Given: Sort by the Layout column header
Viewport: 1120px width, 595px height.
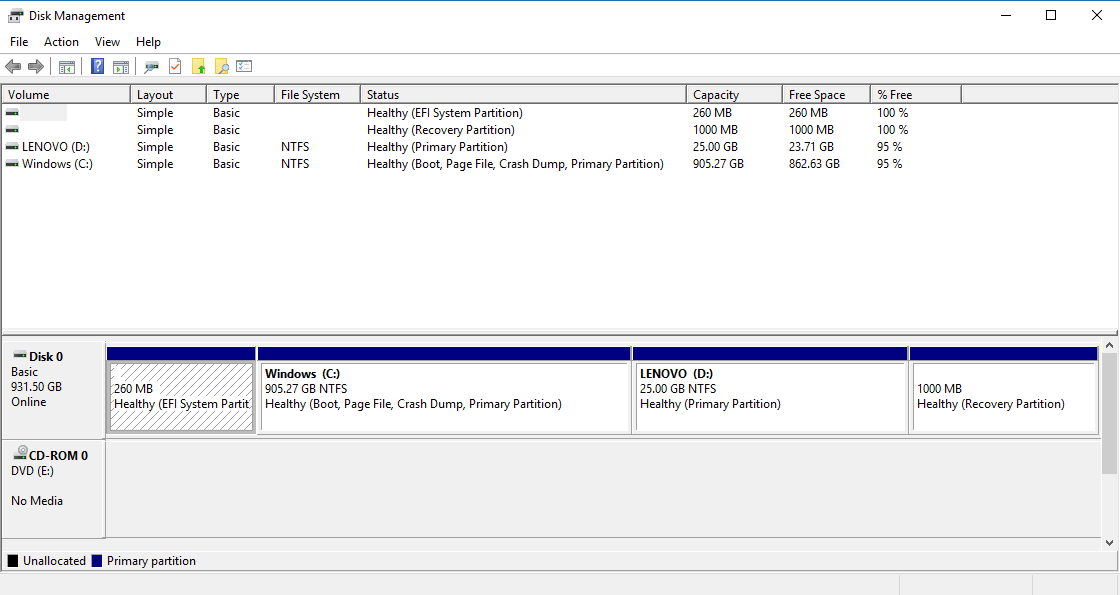Looking at the screenshot, I should point(169,94).
